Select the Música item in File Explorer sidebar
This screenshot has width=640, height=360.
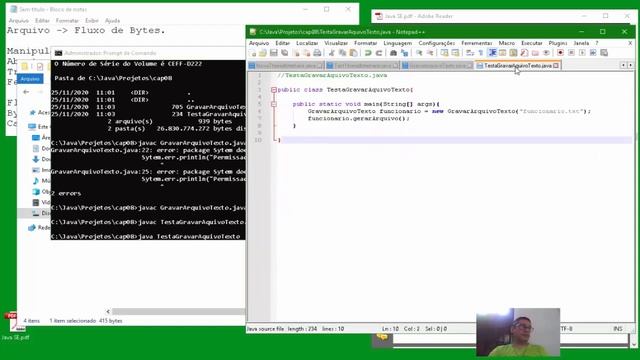tap(41, 181)
